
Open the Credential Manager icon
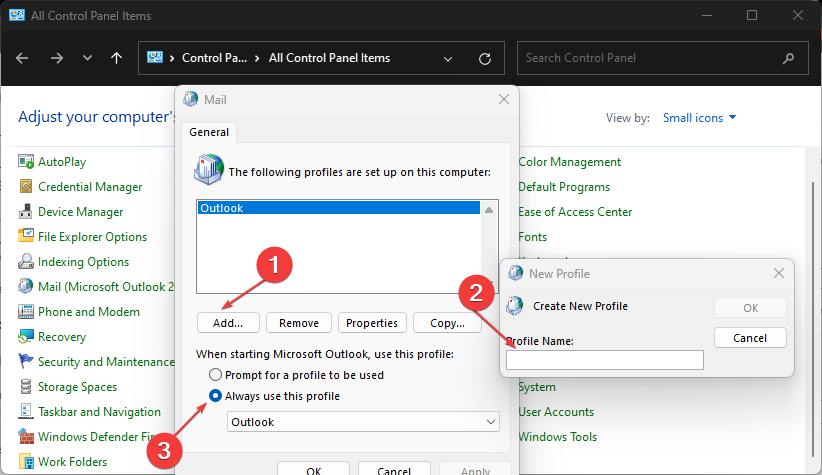[x=26, y=186]
